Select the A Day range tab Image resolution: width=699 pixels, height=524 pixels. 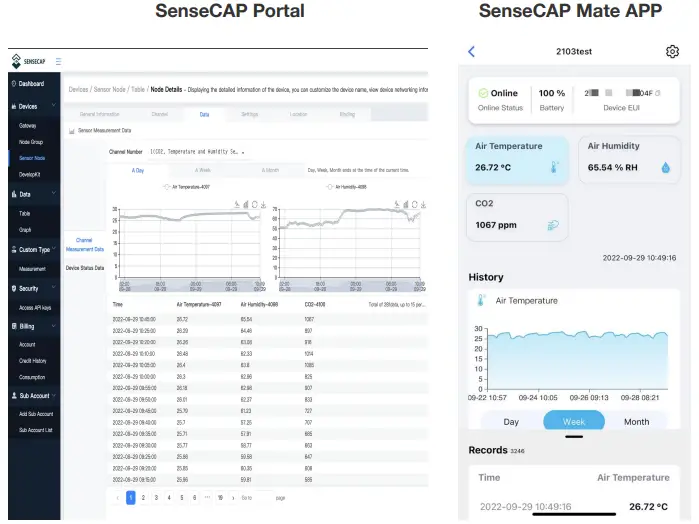click(x=138, y=170)
